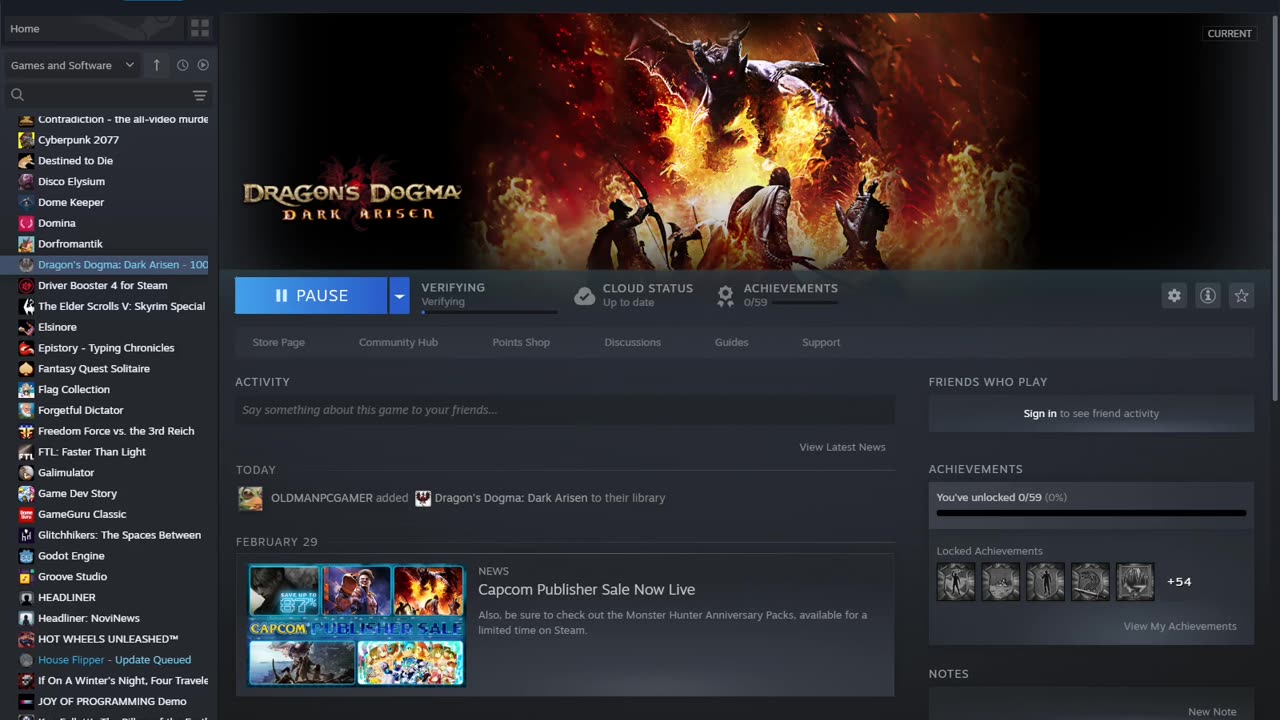Image resolution: width=1280 pixels, height=720 pixels.
Task: Click the Galimulator game icon
Action: [x=26, y=473]
